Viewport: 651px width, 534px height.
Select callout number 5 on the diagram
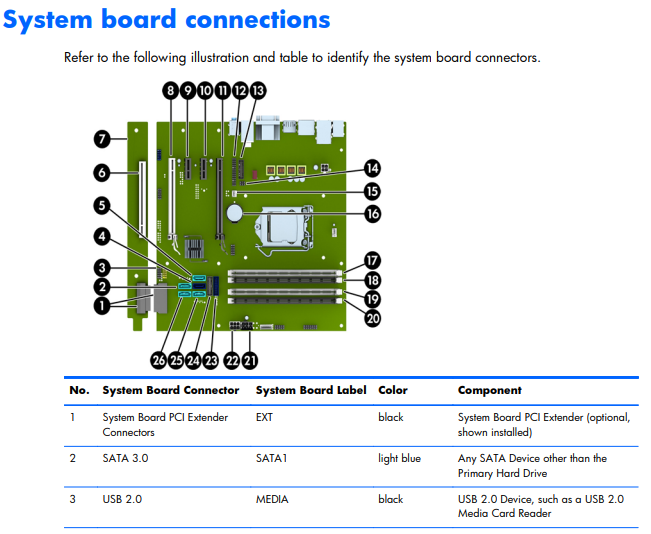102,206
